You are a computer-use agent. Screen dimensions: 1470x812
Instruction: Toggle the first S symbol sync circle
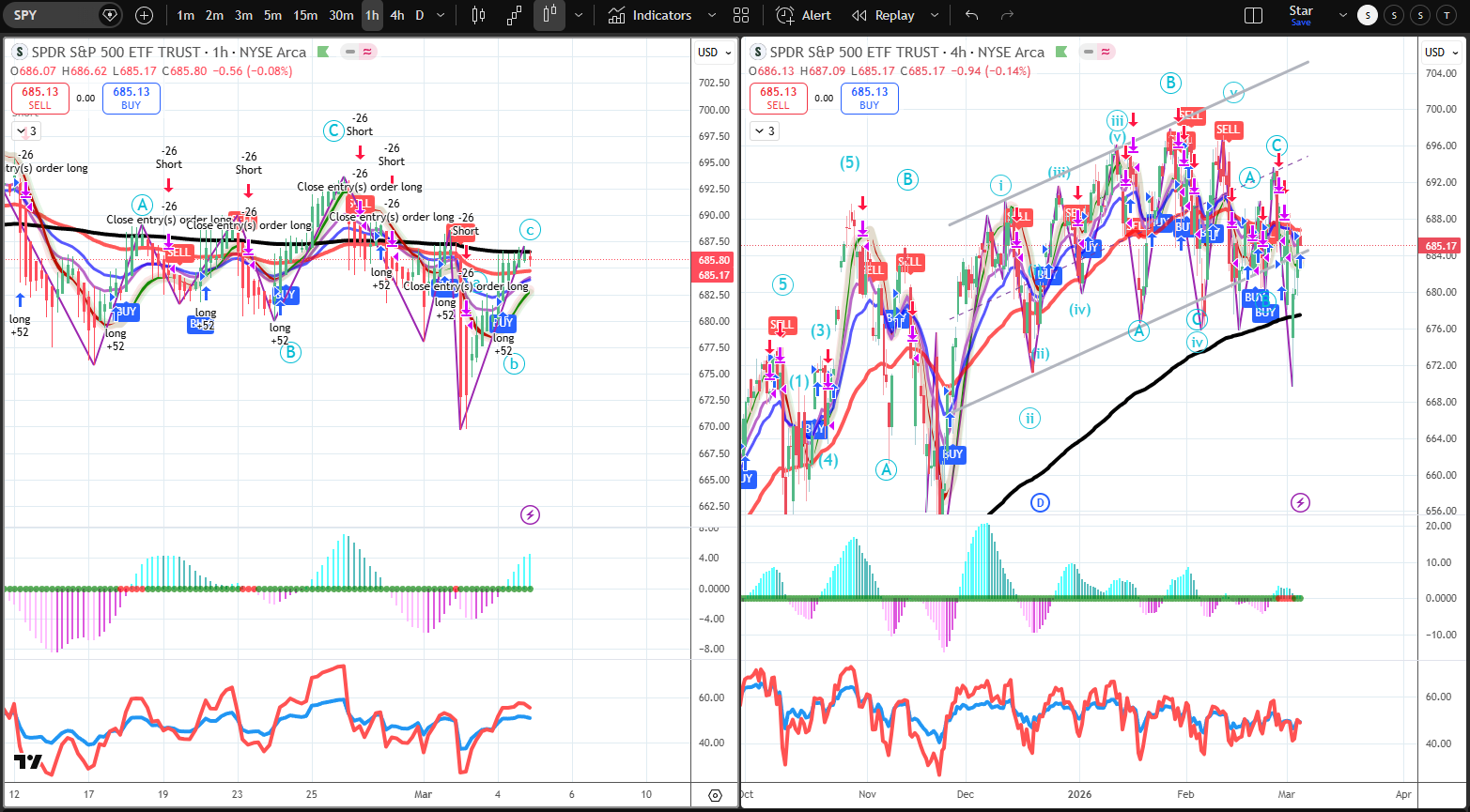click(1369, 15)
